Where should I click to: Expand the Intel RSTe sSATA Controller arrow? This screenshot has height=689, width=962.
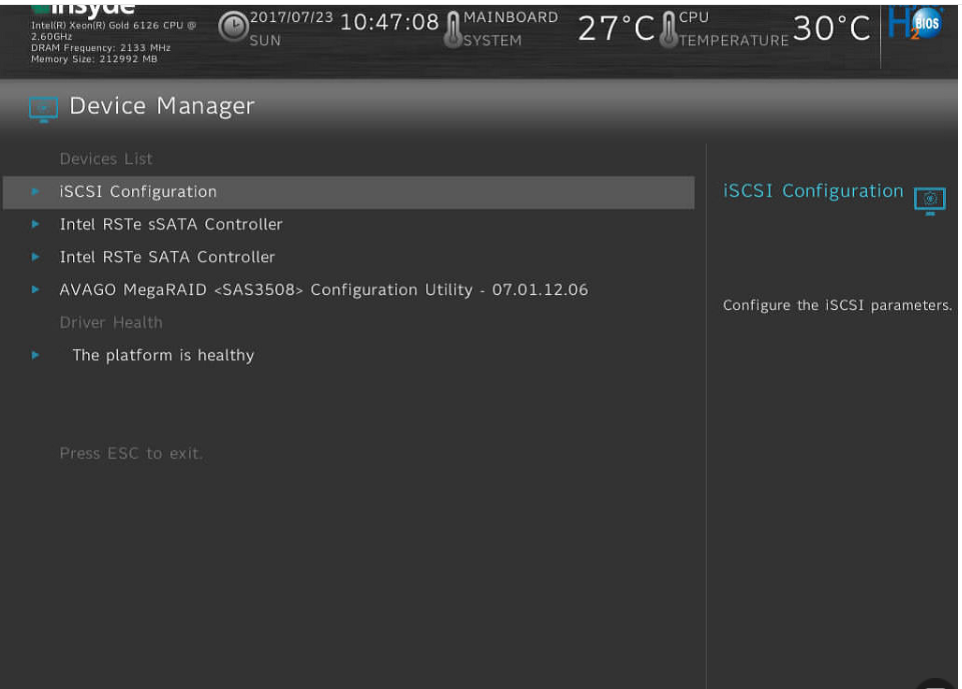[36, 225]
